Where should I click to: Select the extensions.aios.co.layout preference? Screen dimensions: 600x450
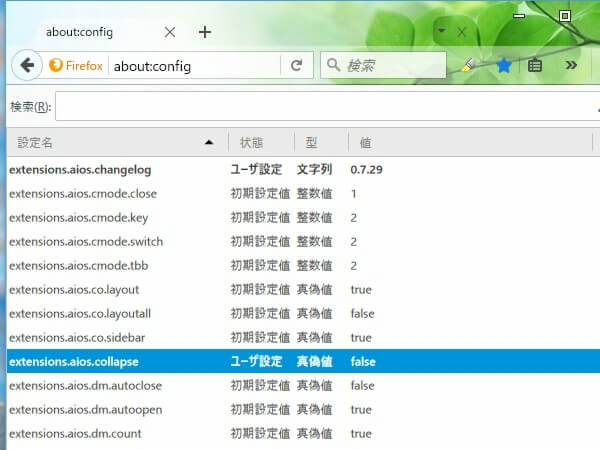click(303, 290)
